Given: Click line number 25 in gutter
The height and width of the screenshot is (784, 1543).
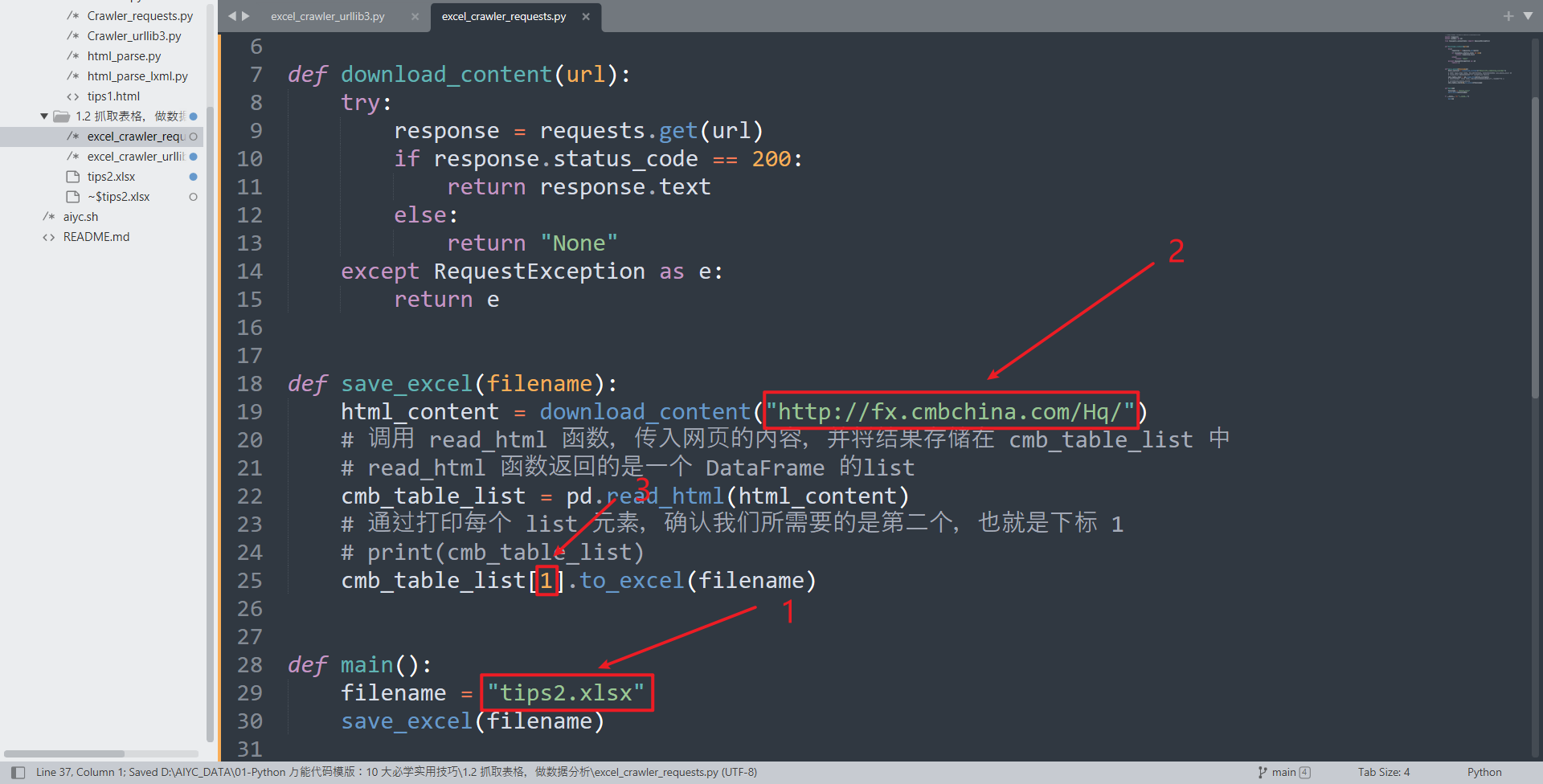Looking at the screenshot, I should (249, 581).
